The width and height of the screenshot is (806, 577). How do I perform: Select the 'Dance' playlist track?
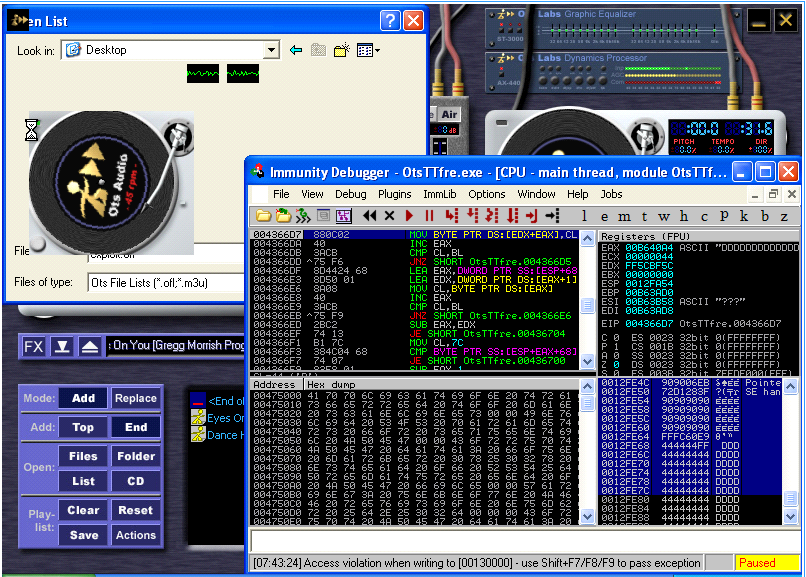click(218, 435)
